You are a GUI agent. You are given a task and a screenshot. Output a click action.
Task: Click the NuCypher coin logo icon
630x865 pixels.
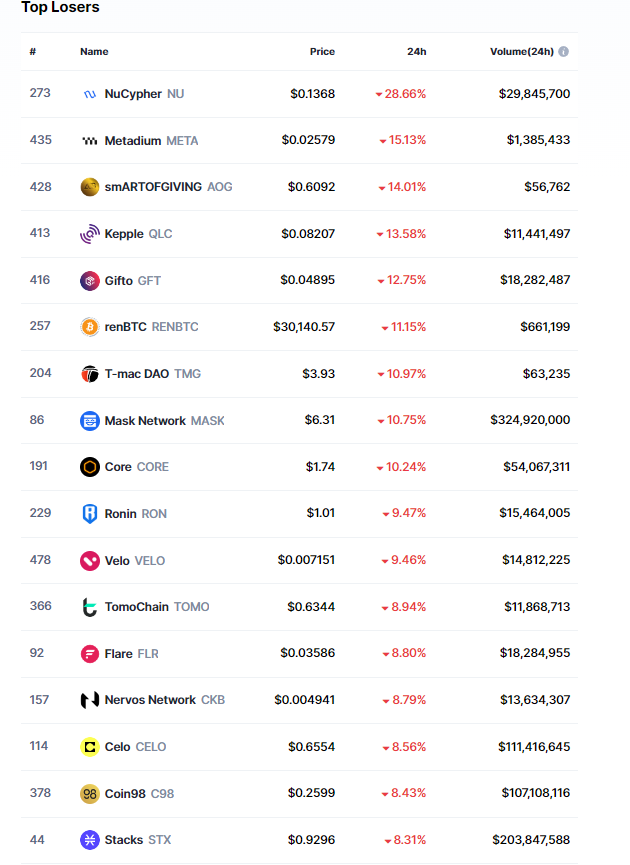click(x=90, y=94)
